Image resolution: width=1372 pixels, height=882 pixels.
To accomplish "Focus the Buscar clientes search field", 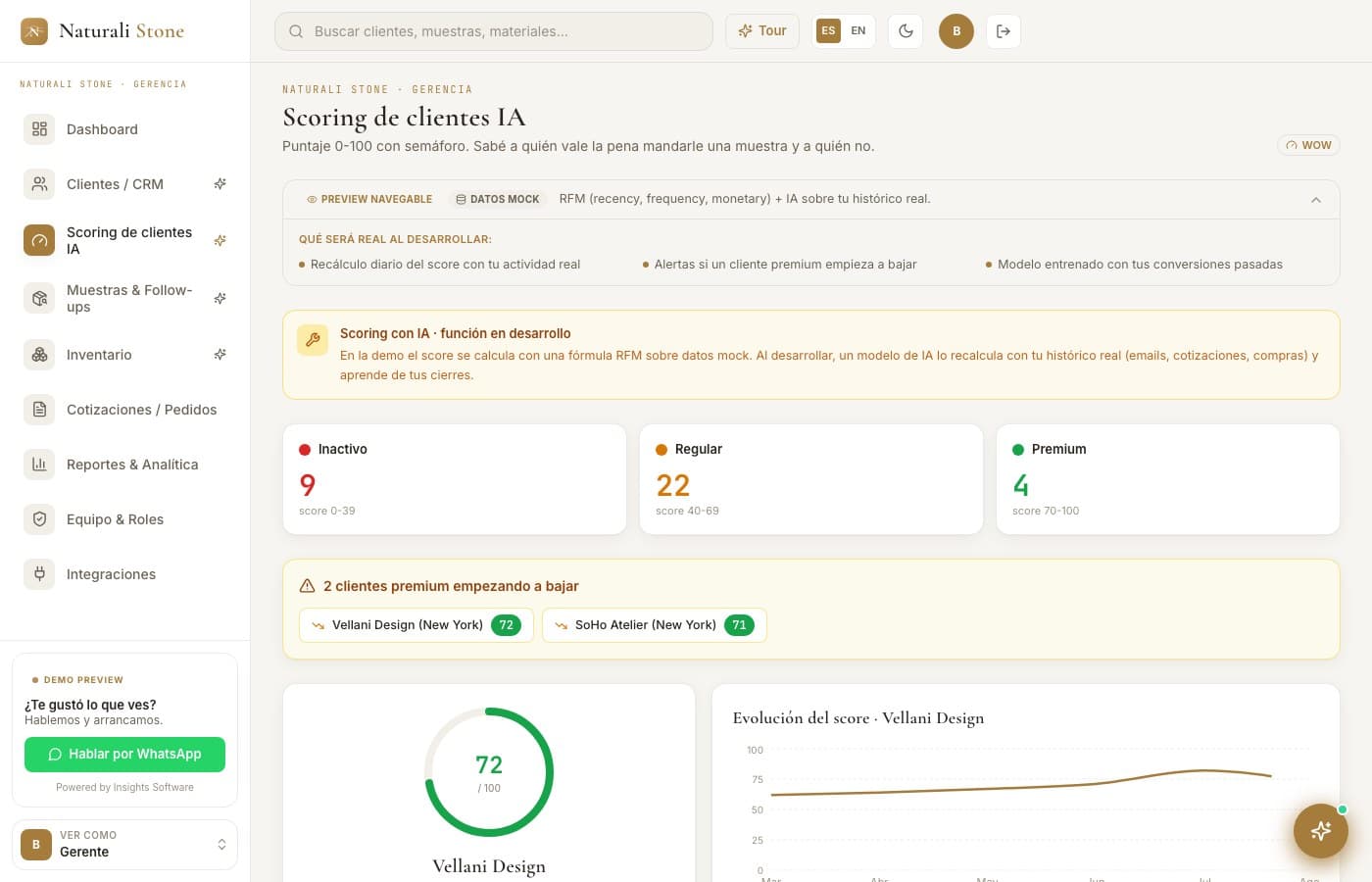I will coord(494,31).
